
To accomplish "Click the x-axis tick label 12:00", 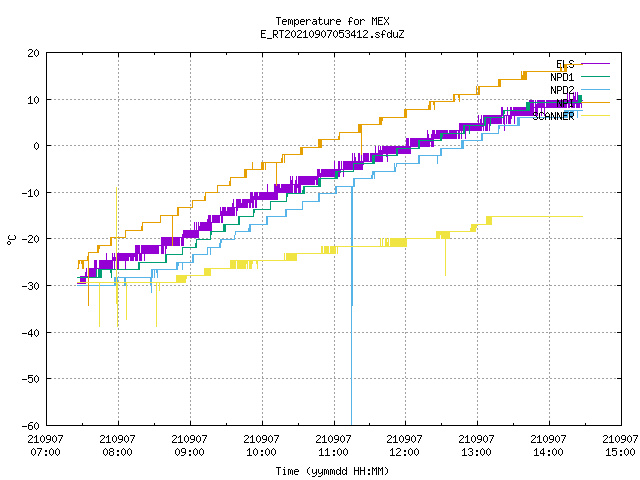I will coord(404,452).
